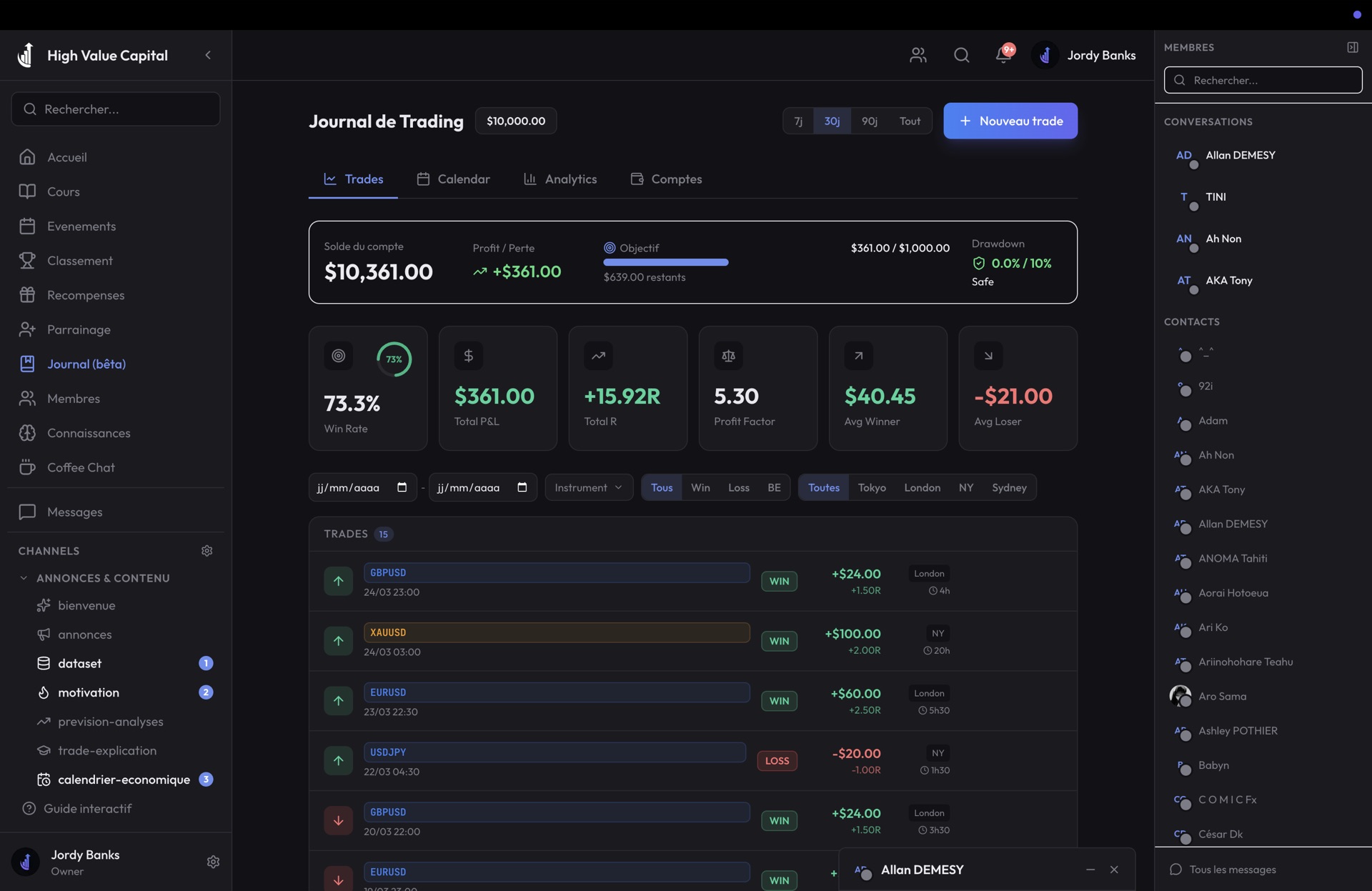The height and width of the screenshot is (891, 1372).
Task: Click the Nouveau trade button
Action: click(x=1010, y=121)
